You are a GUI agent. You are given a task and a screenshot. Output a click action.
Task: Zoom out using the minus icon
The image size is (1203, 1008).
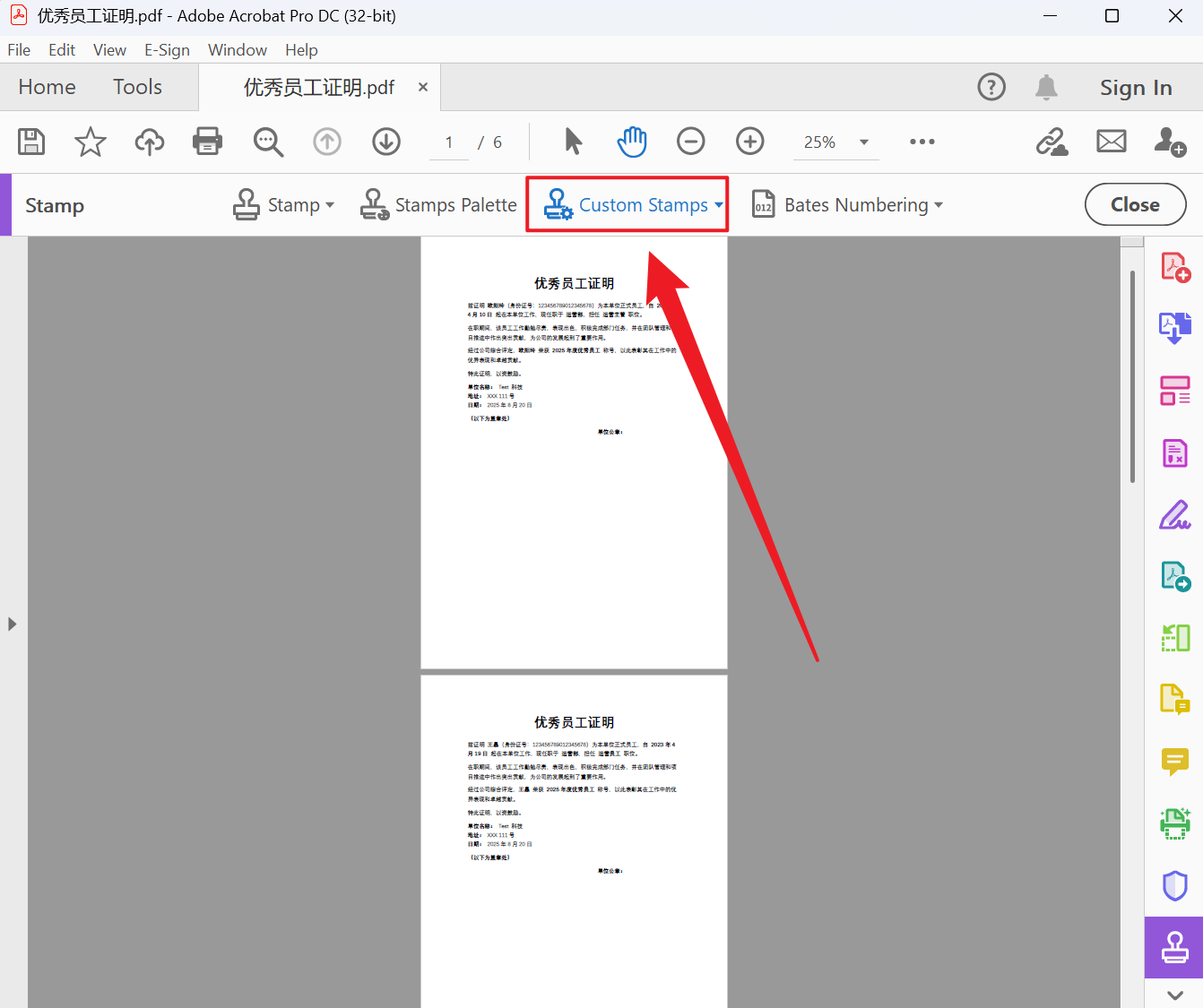tap(690, 141)
